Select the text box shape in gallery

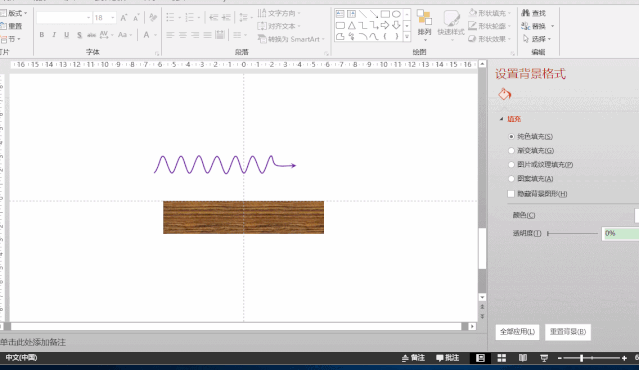340,14
